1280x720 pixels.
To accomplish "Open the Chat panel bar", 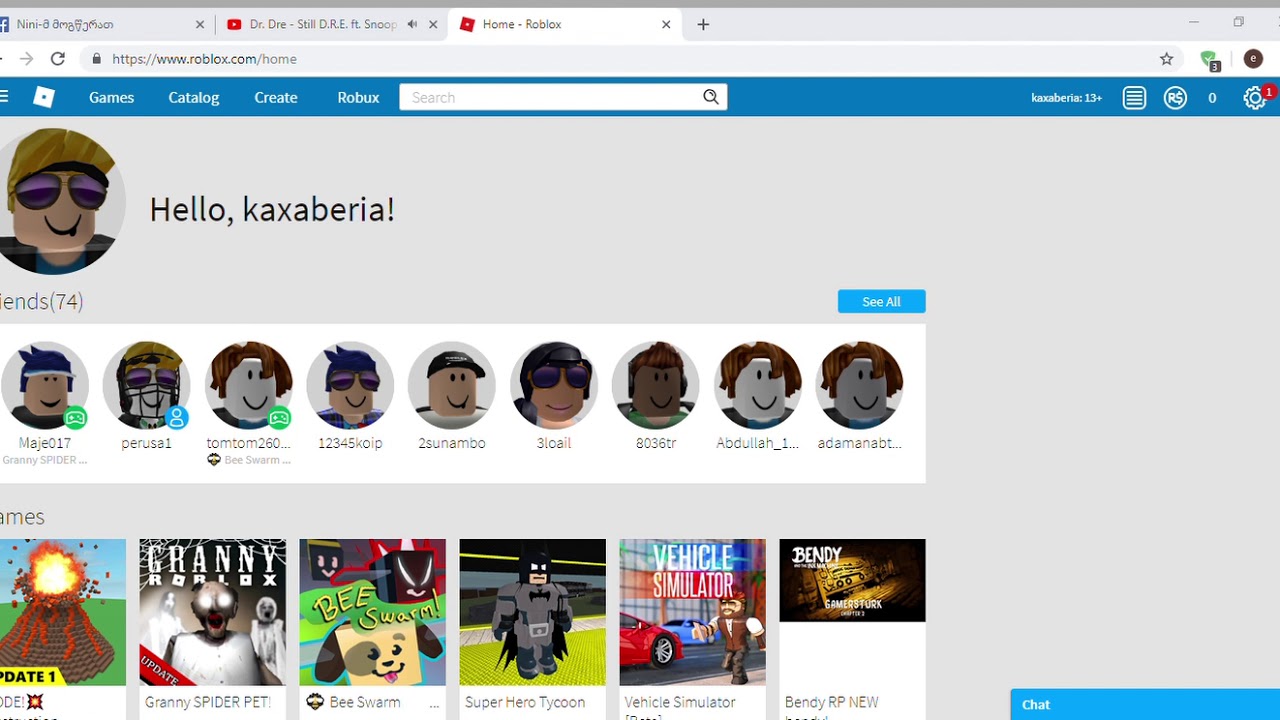I will (x=1145, y=704).
